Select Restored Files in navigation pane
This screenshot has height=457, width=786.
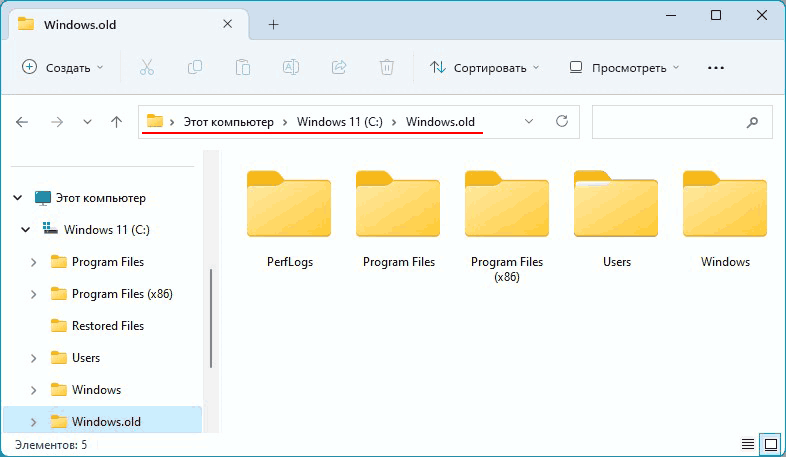pyautogui.click(x=108, y=326)
